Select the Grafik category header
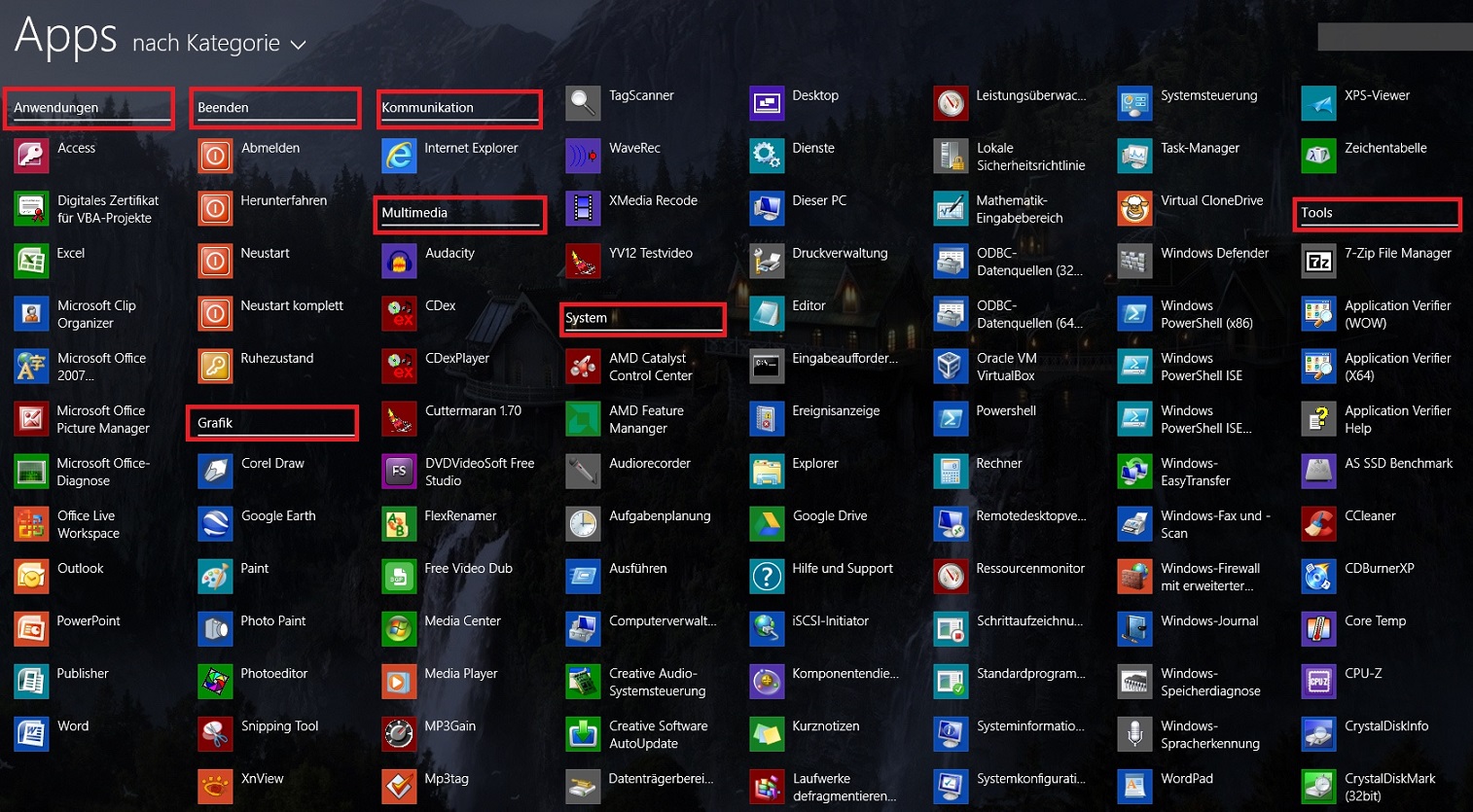 (272, 423)
